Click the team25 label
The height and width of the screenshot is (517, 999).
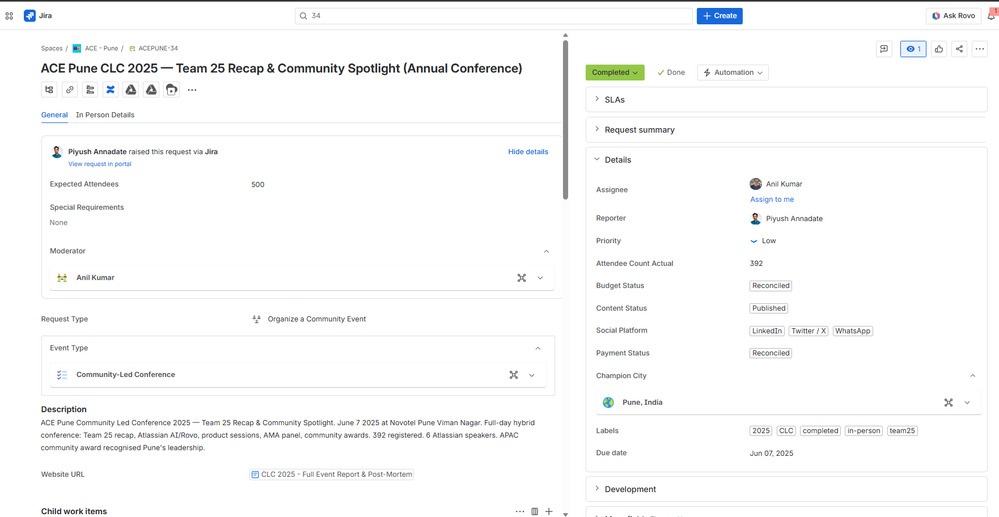(902, 431)
